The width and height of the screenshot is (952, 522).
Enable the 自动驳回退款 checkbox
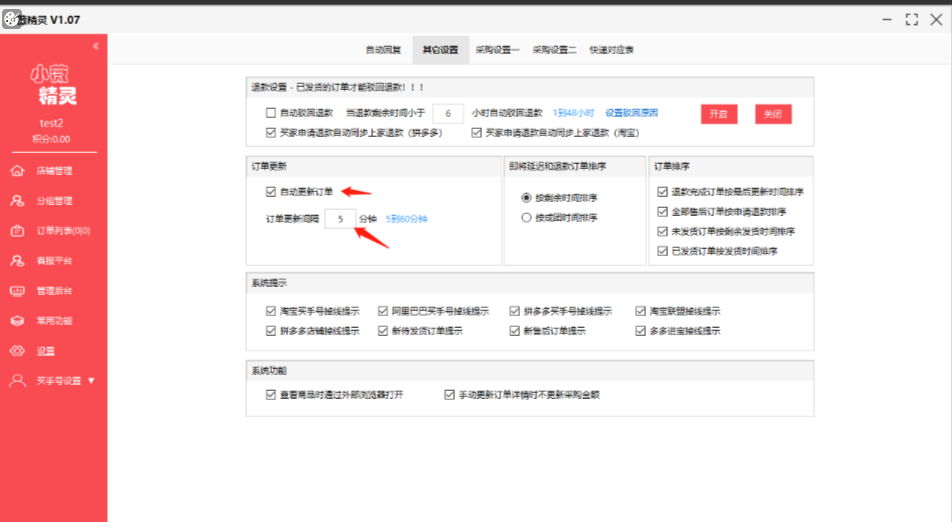tap(271, 113)
